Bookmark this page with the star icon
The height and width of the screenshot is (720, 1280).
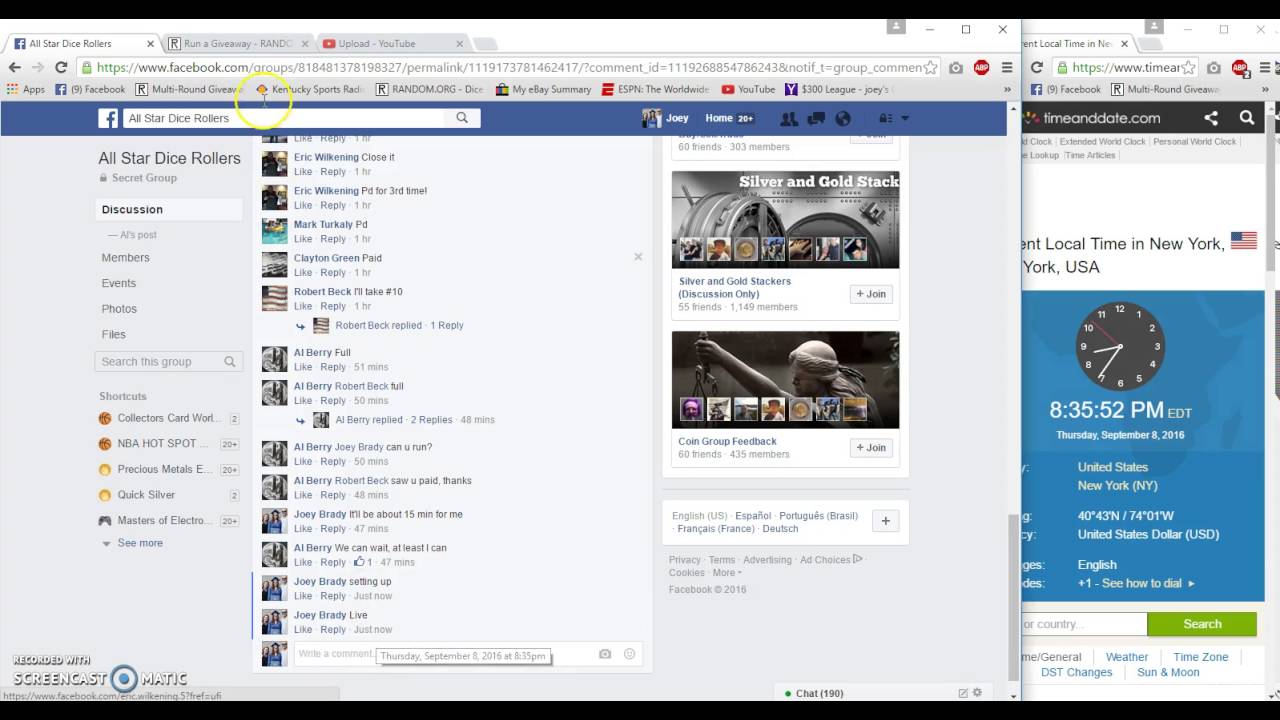click(931, 67)
